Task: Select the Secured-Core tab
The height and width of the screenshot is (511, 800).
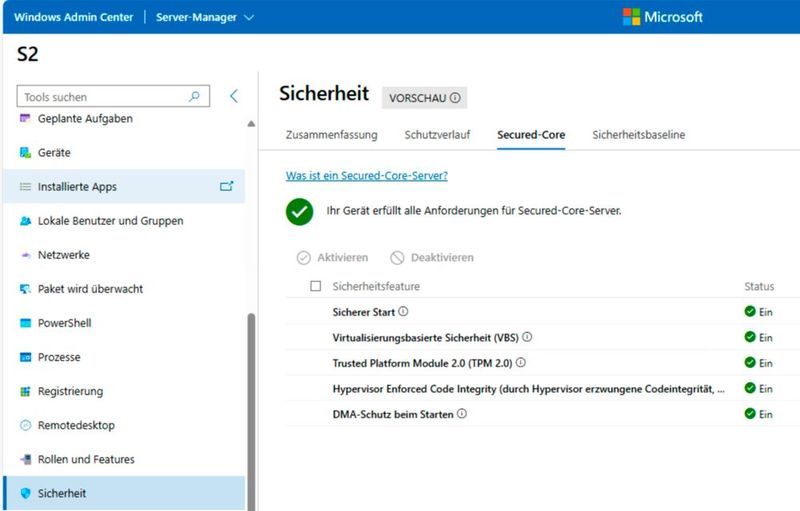Action: point(531,135)
